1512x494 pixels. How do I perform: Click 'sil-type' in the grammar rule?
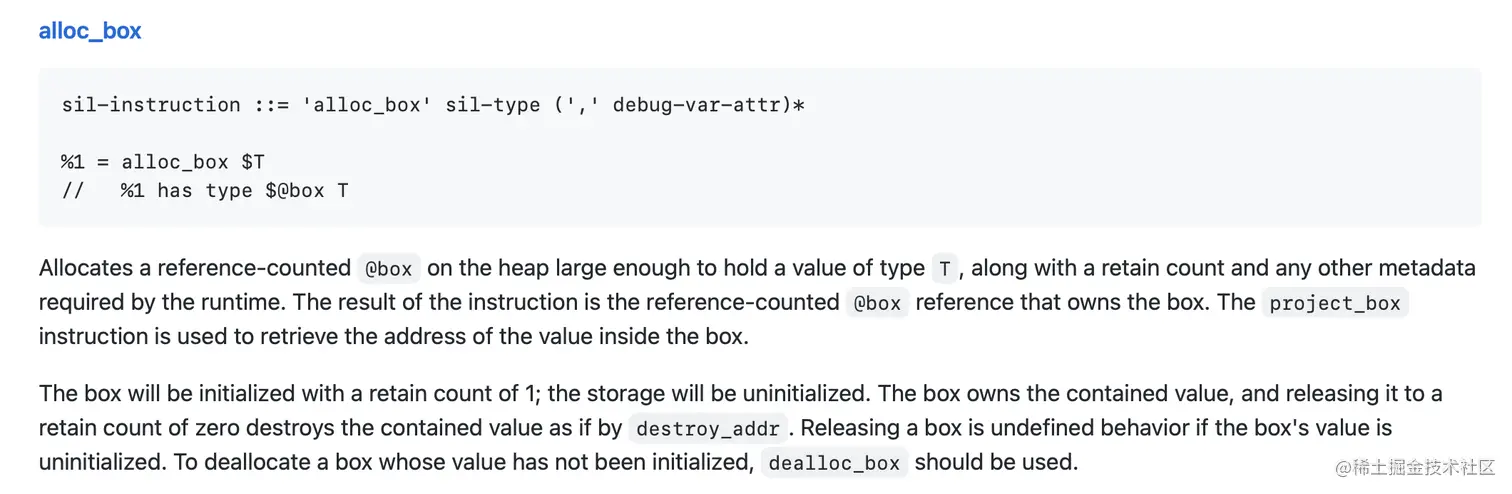(492, 104)
